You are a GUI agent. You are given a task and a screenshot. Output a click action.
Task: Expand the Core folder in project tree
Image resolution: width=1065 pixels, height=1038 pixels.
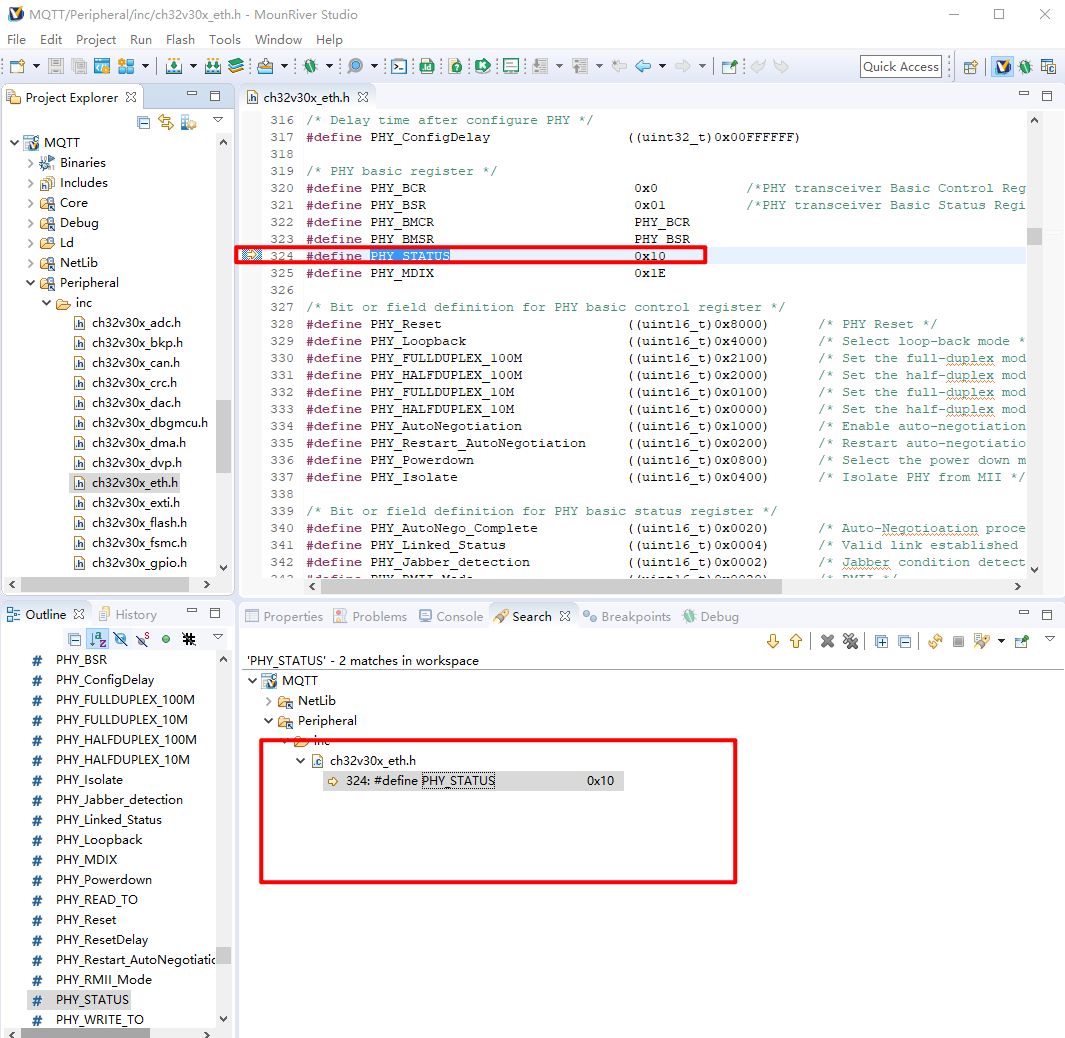30,203
